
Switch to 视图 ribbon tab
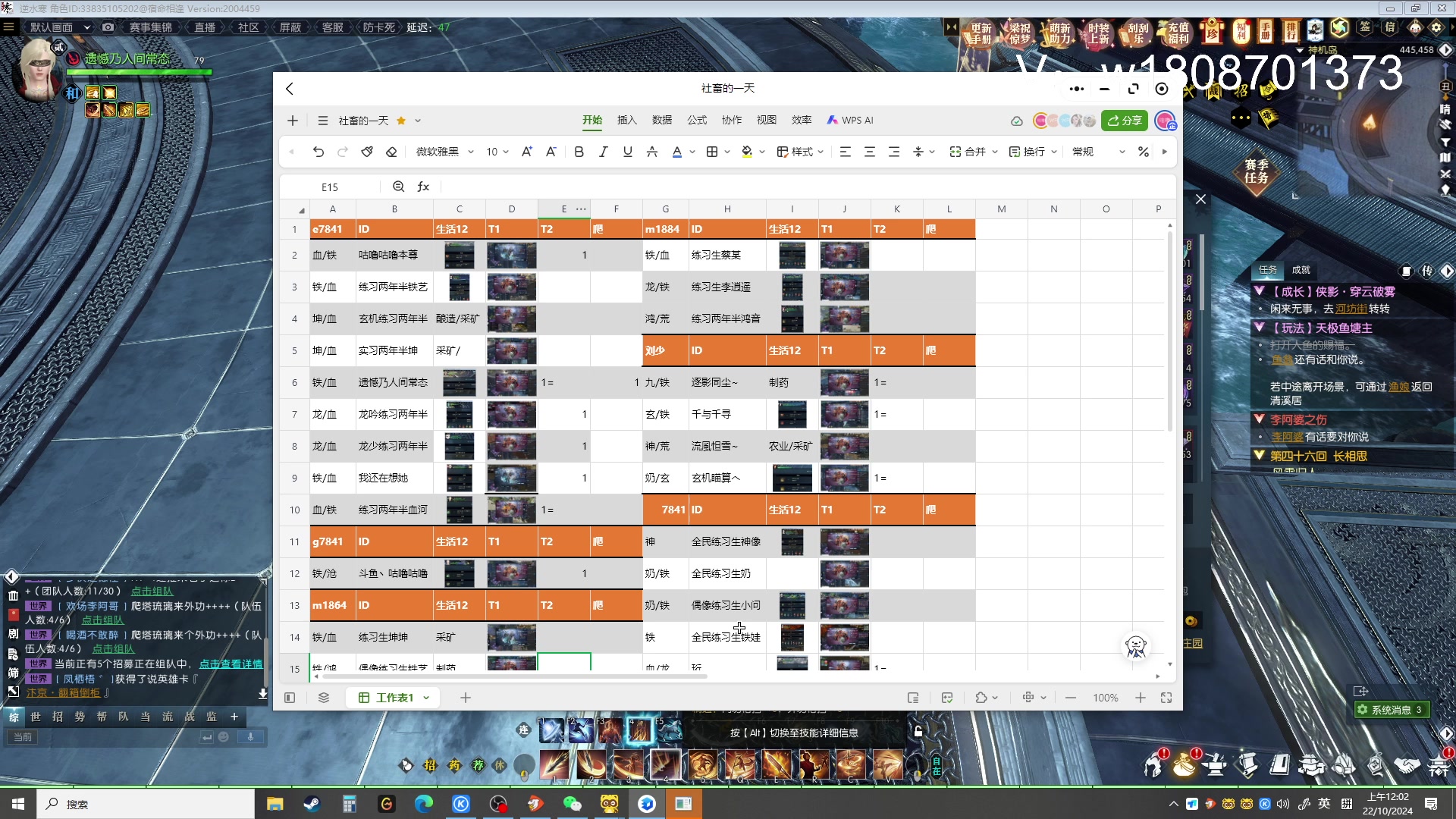click(767, 120)
